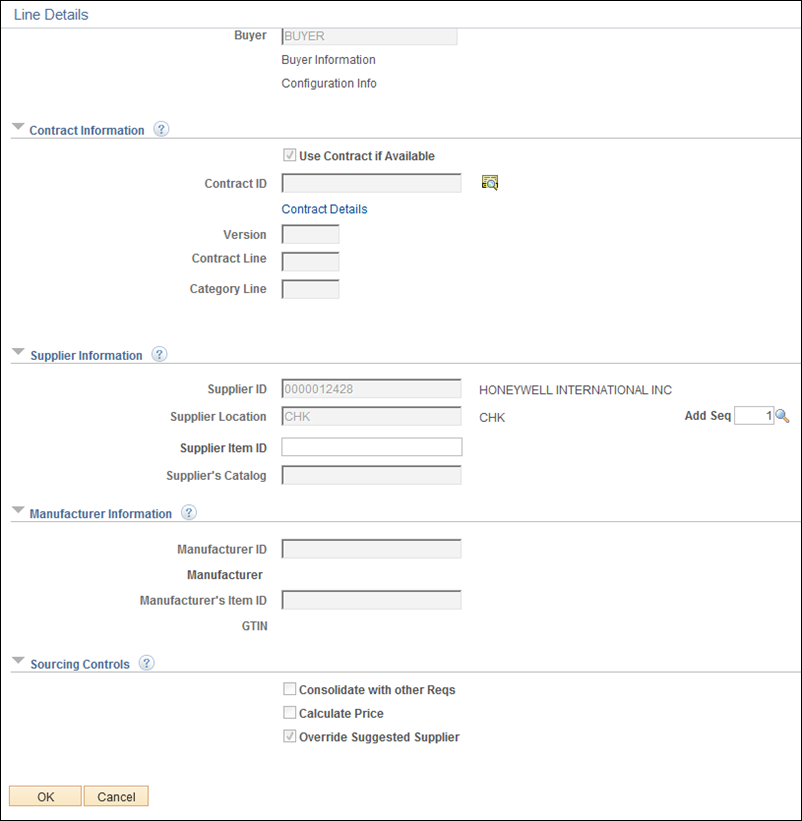Click the Add Seq number field

(x=754, y=416)
